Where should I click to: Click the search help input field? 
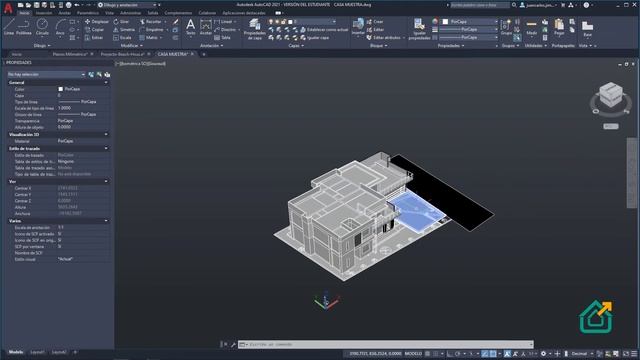pos(480,5)
